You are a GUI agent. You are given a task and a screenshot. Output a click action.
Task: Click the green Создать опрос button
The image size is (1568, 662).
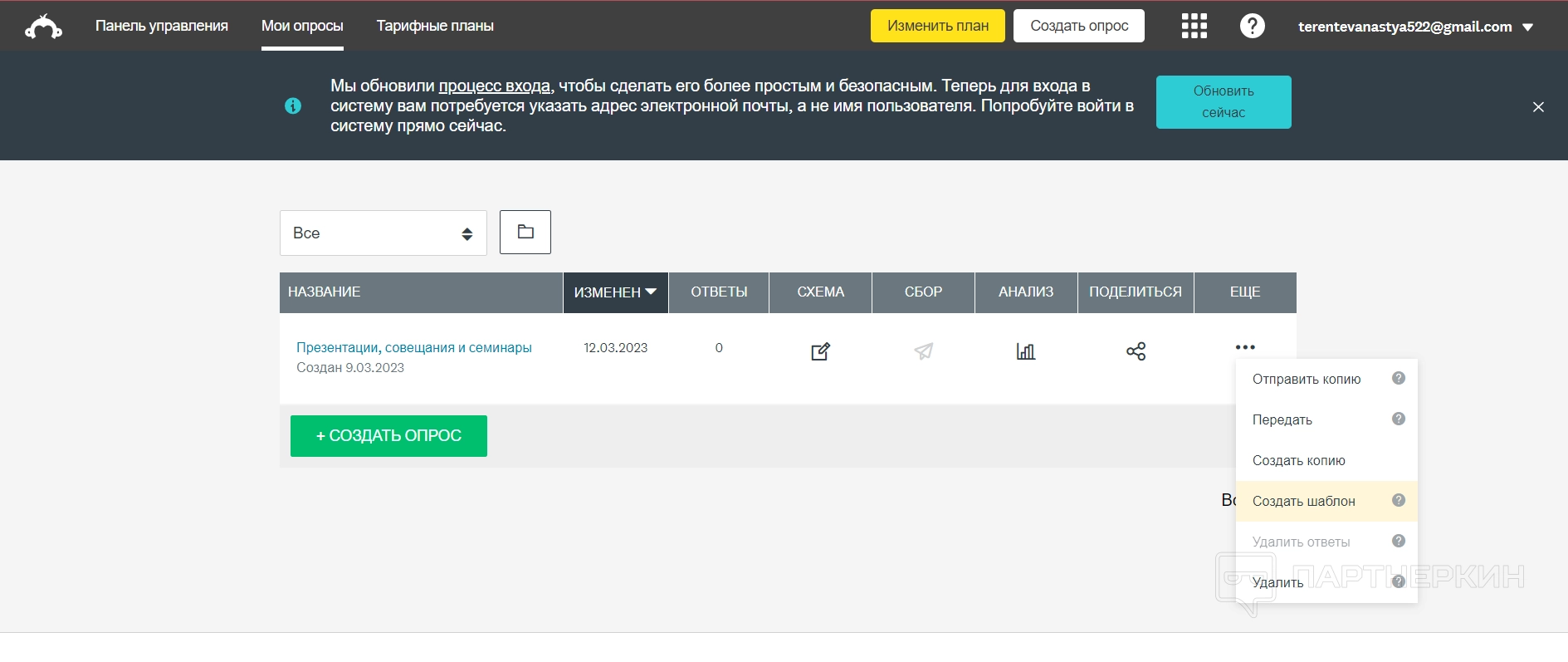pyautogui.click(x=388, y=436)
